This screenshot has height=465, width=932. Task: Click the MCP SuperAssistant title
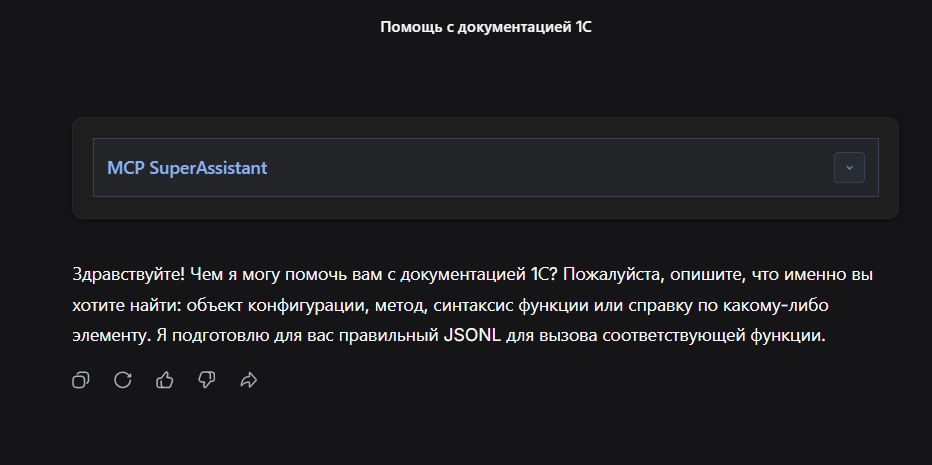pyautogui.click(x=187, y=168)
